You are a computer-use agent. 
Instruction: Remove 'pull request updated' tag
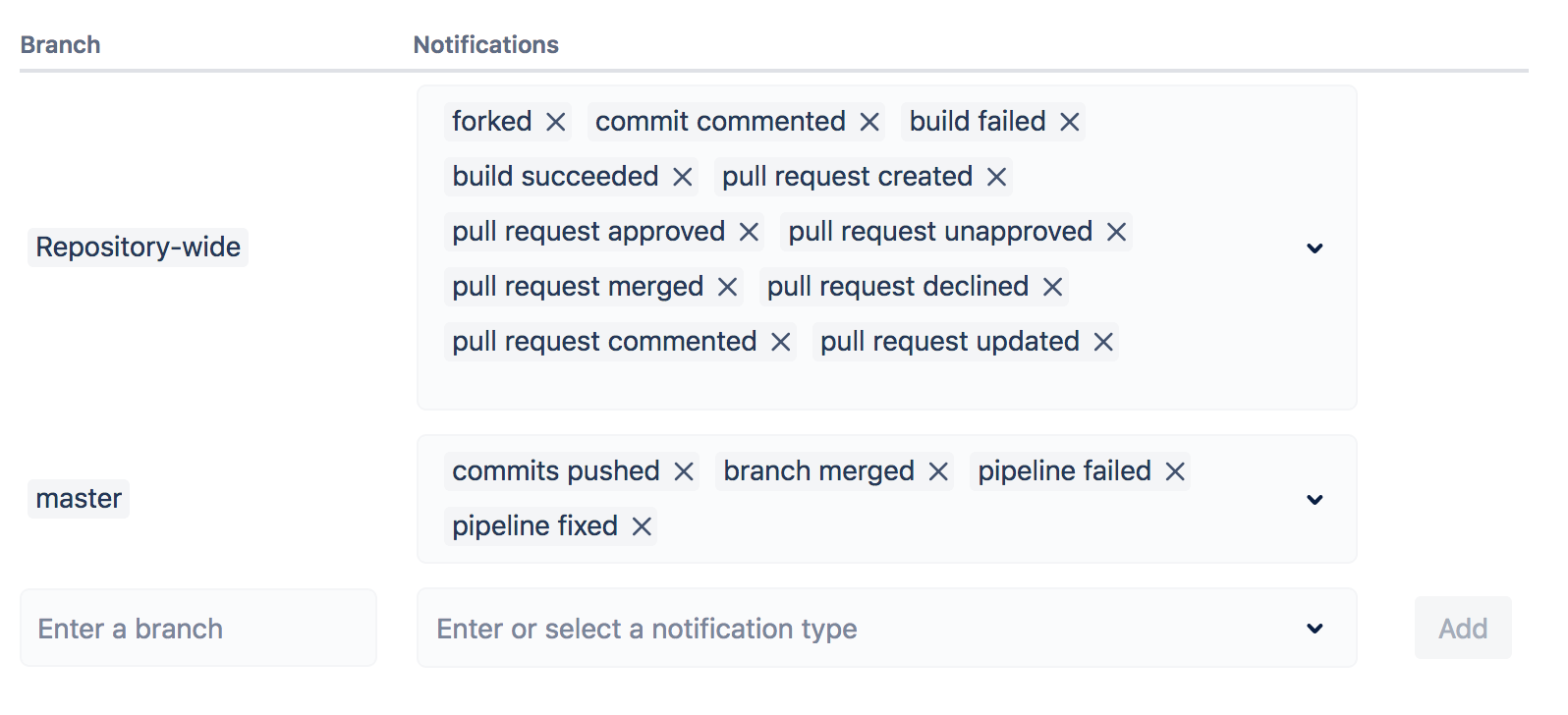click(1104, 342)
